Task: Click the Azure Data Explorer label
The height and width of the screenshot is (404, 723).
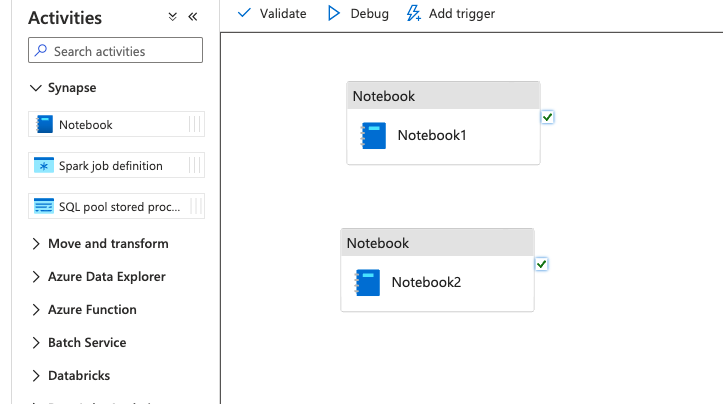Action: pos(107,277)
